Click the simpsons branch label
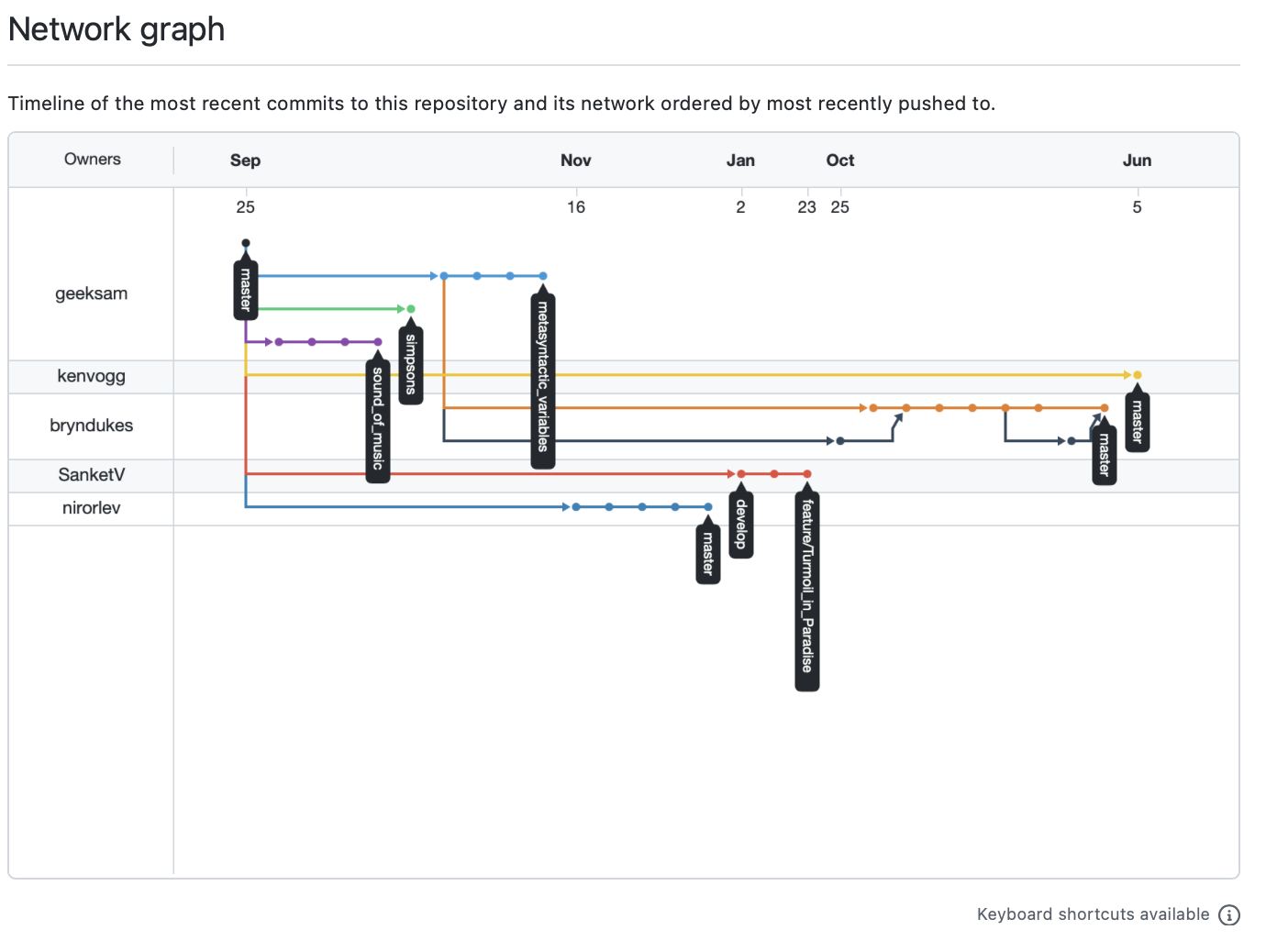The width and height of the screenshot is (1266, 952). [411, 364]
